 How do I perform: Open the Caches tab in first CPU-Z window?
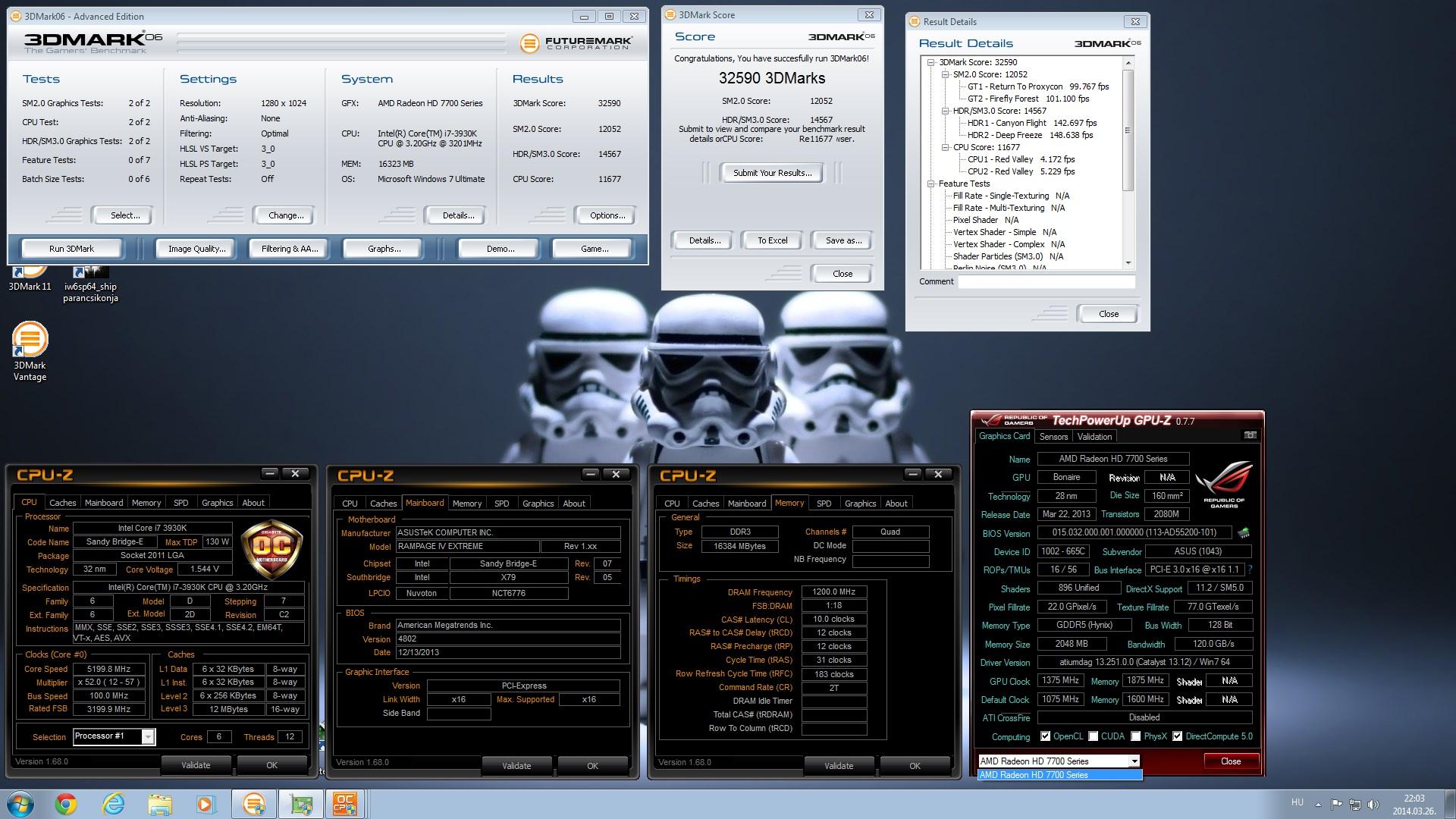(63, 503)
